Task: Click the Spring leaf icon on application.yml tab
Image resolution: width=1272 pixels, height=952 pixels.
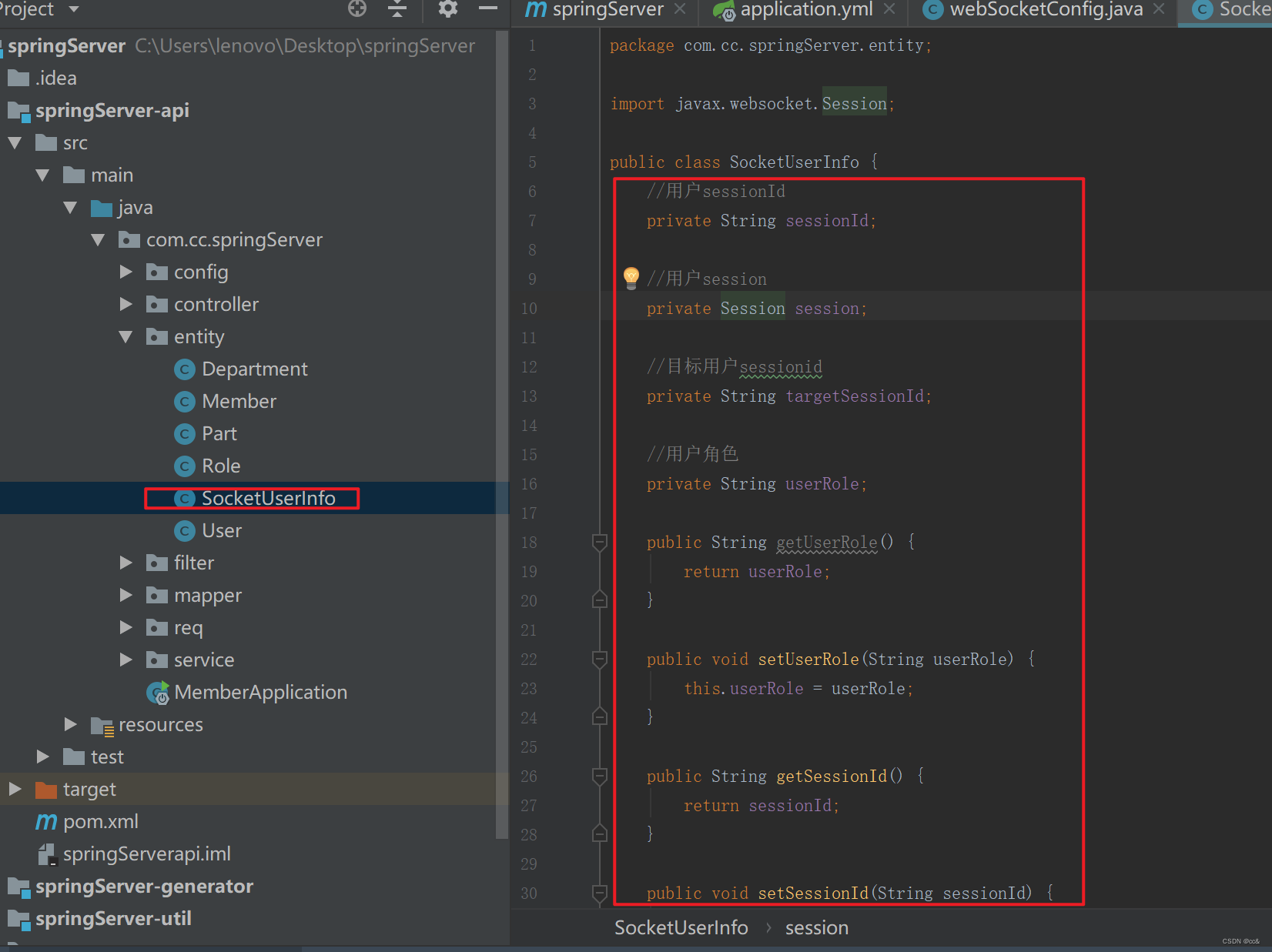Action: tap(724, 11)
